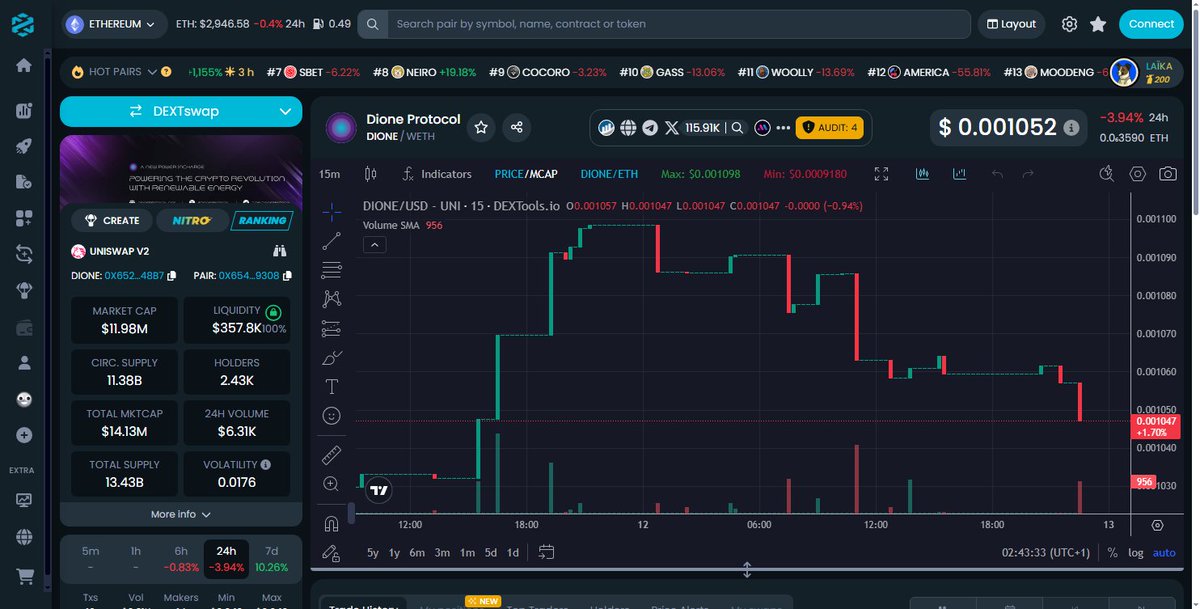Expand the More info section
The image size is (1200, 609).
tap(181, 514)
